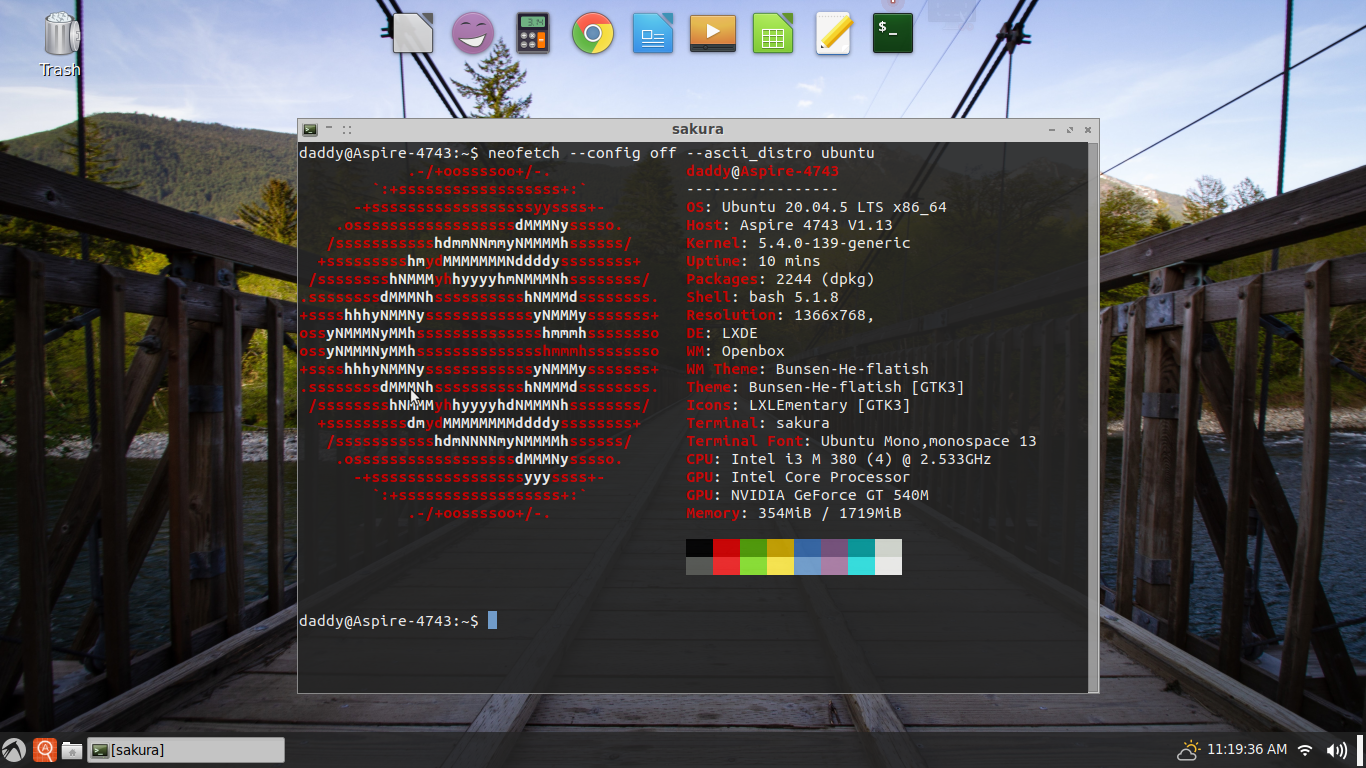This screenshot has height=768, width=1366.
Task: Click the terminal cursor at the bottom prompt
Action: coord(492,621)
